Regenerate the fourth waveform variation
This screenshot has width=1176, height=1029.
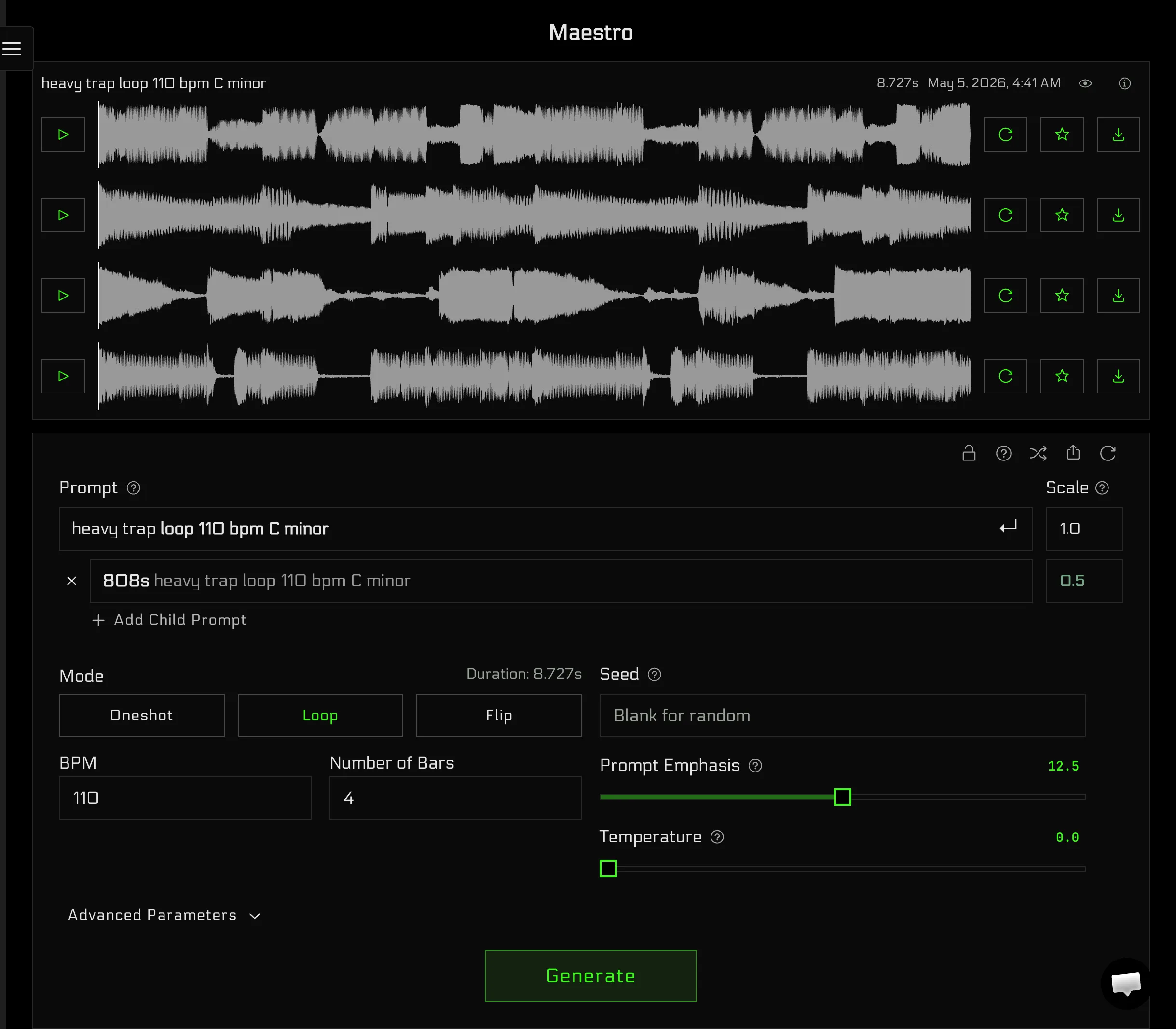coord(1005,376)
